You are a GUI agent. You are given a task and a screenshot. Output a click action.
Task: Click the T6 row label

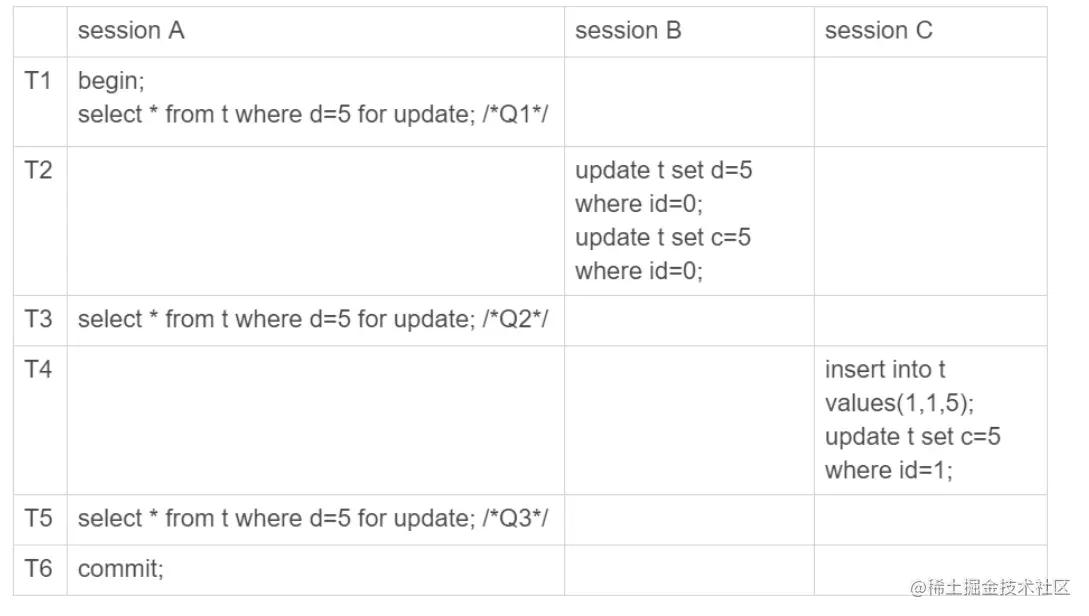(38, 568)
